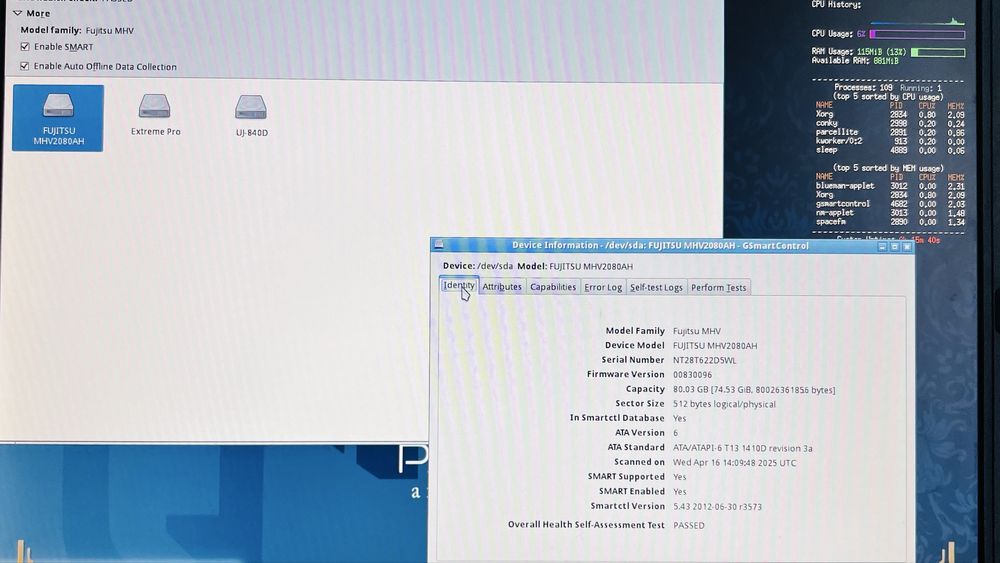Minimize the Device Information window
The image size is (1000, 563).
pyautogui.click(x=883, y=246)
